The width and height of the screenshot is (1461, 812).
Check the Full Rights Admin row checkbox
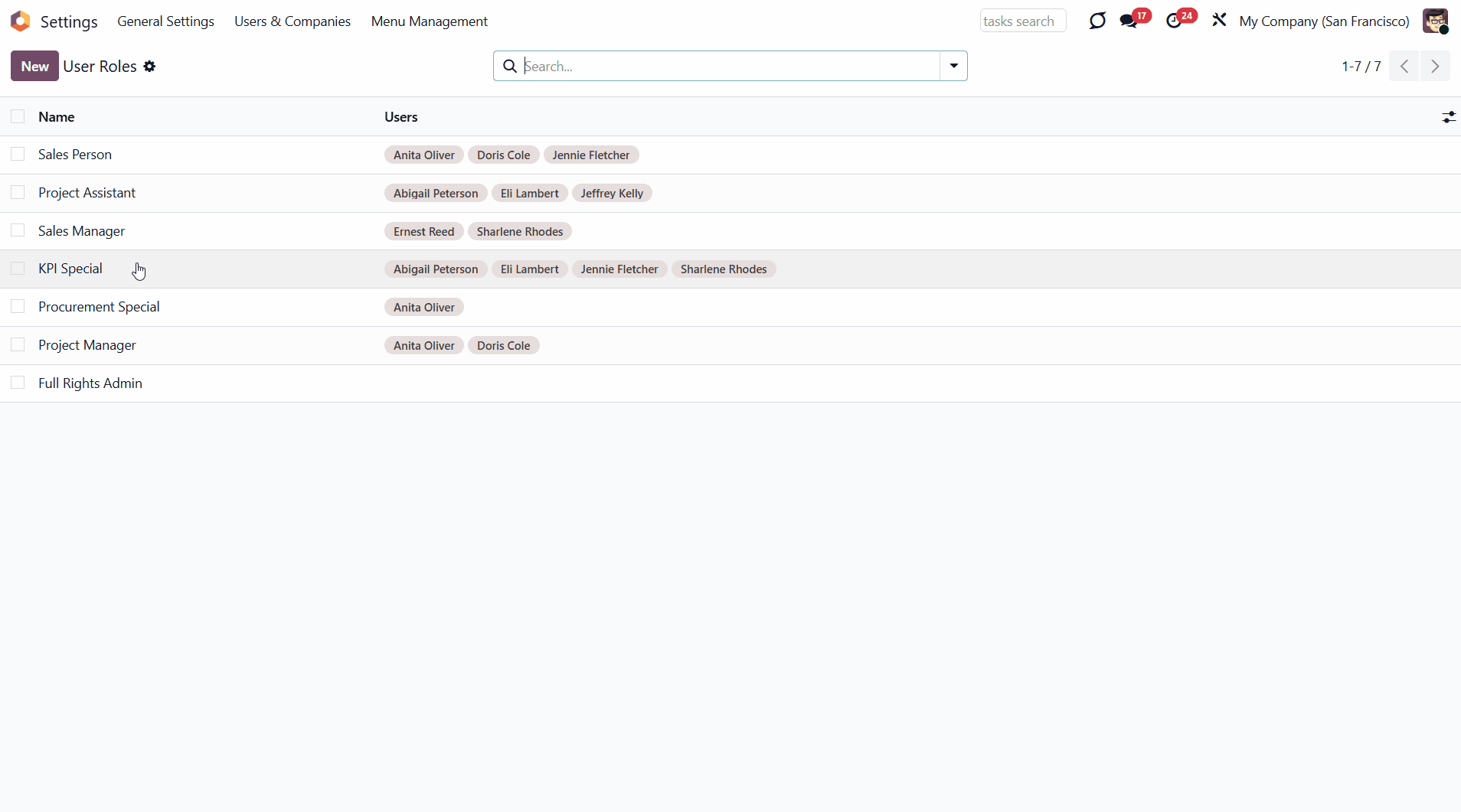18,383
